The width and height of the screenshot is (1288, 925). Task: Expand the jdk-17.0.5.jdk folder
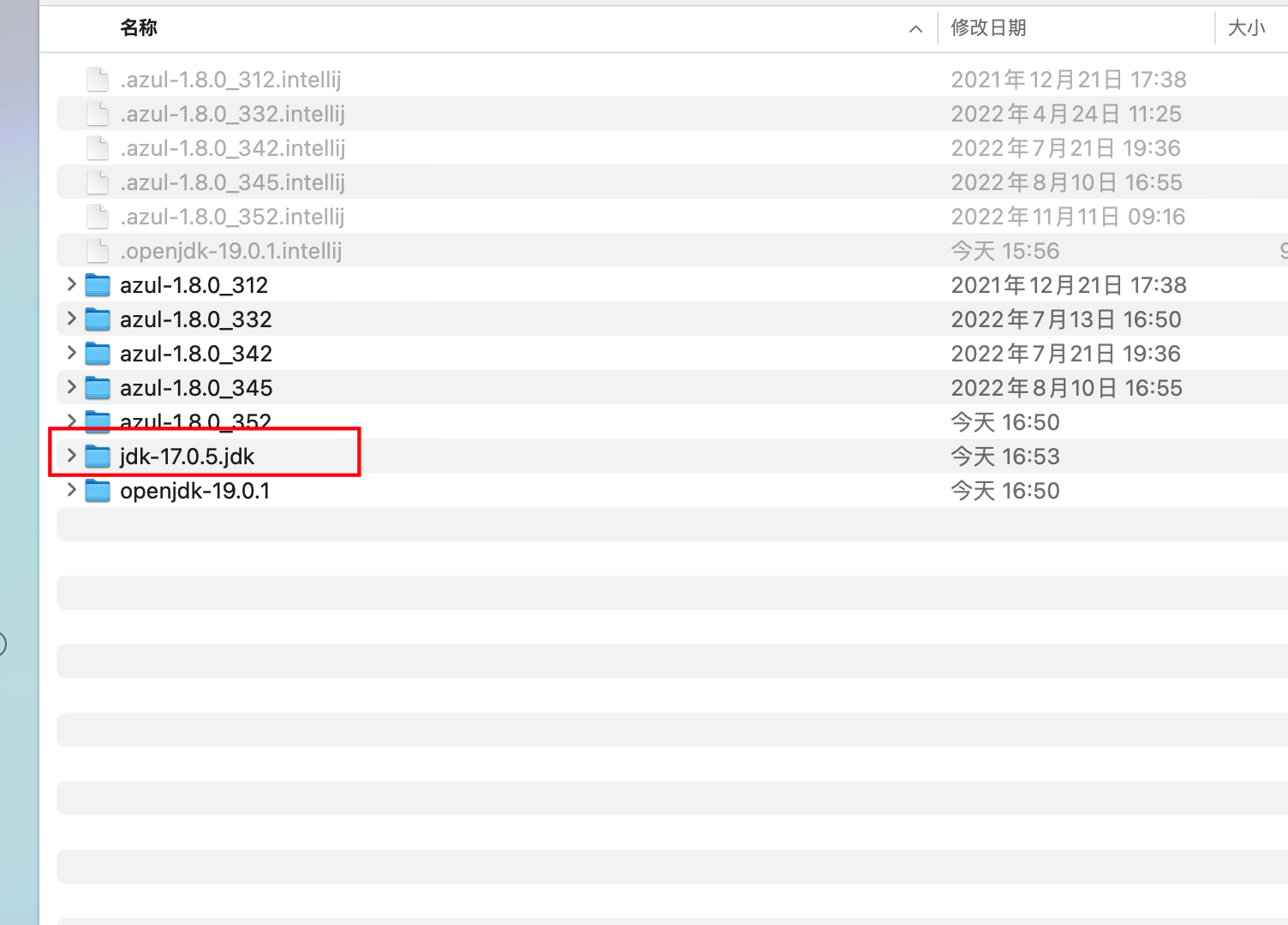(72, 456)
